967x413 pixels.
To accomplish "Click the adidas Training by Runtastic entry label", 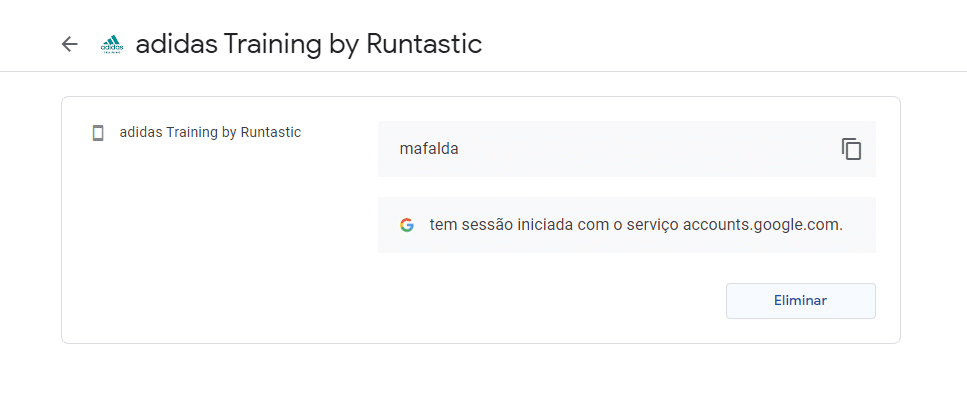I will [x=210, y=133].
